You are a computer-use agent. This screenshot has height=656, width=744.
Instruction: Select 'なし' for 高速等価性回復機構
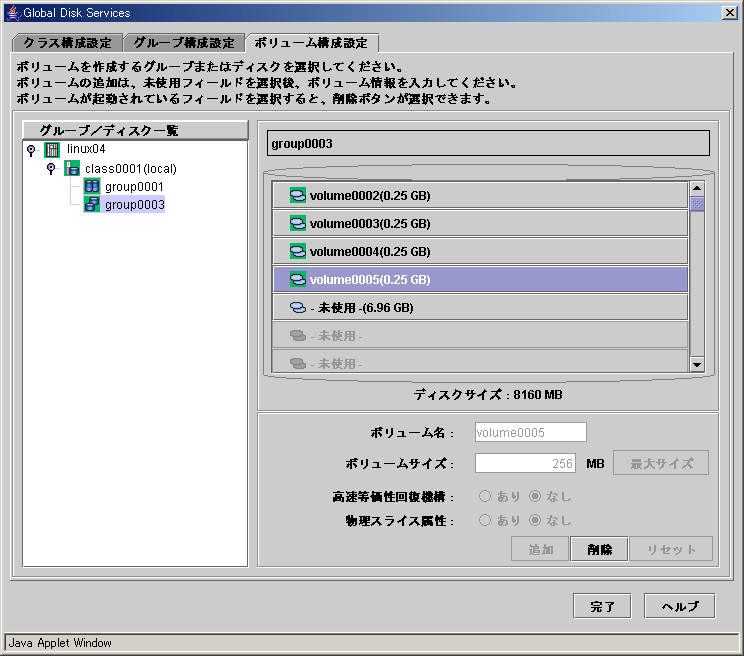[x=535, y=496]
